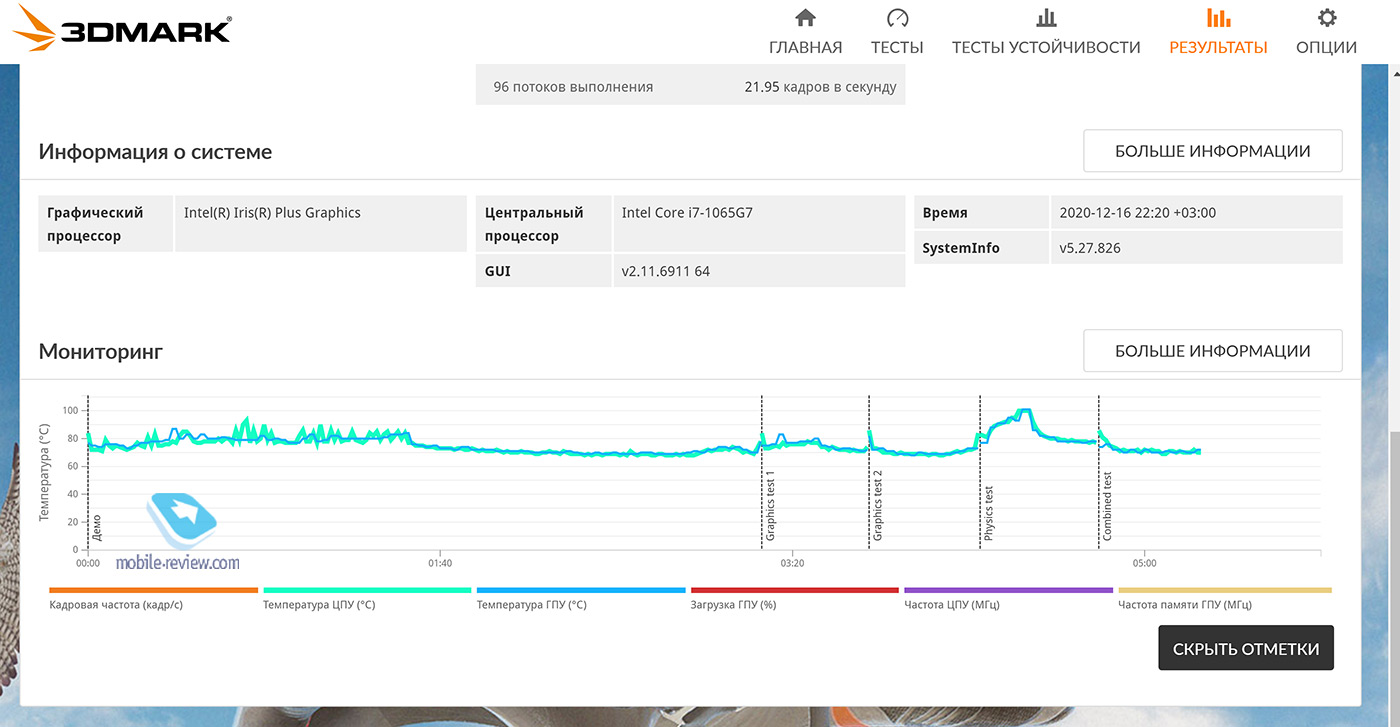1400x727 pixels.
Task: Toggle the purple Частота ЦПУ legend series
Action: click(1008, 598)
